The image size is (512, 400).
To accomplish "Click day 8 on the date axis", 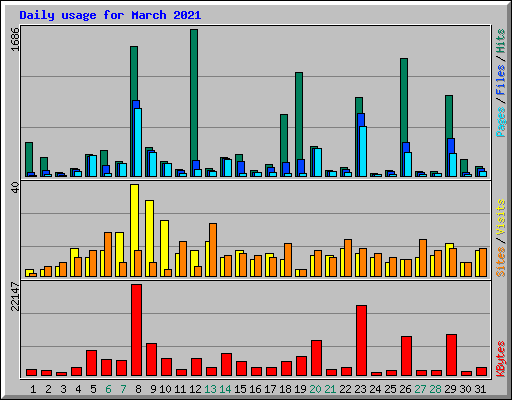I will (x=138, y=389).
